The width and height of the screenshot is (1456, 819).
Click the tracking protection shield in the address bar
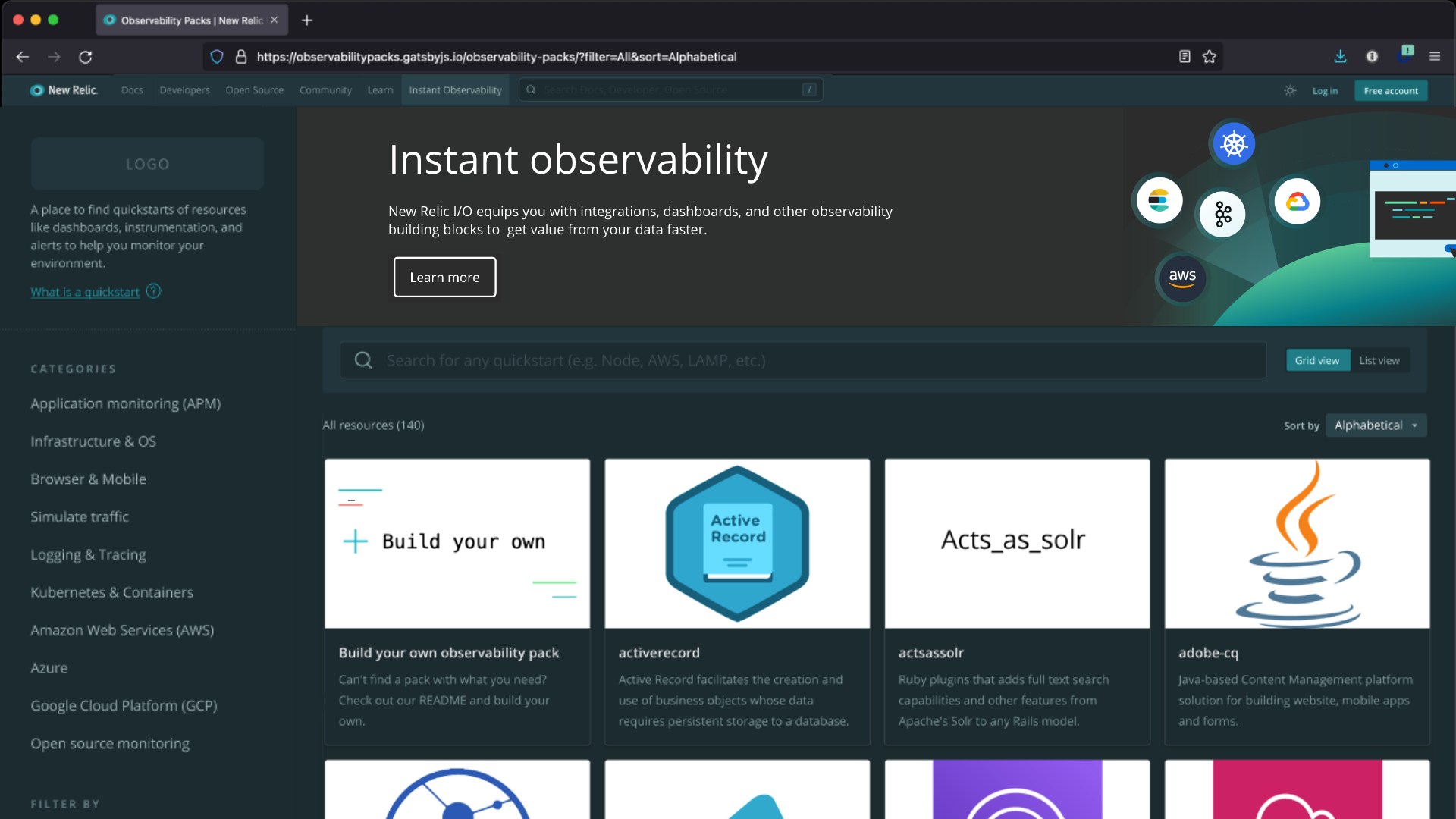click(x=217, y=56)
